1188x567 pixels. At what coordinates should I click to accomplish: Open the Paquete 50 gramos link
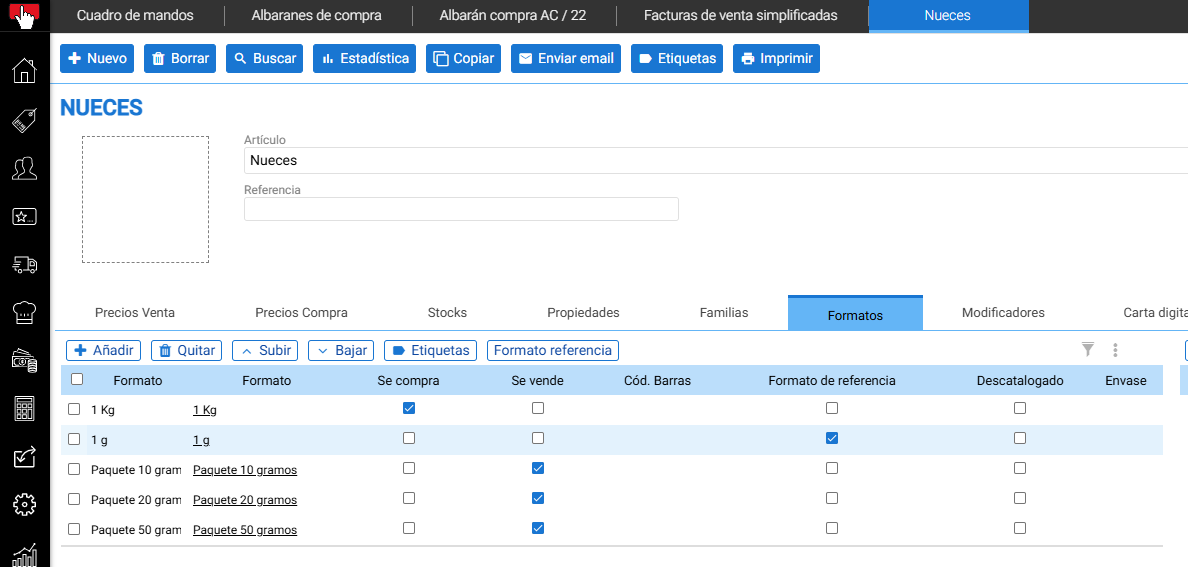click(245, 530)
